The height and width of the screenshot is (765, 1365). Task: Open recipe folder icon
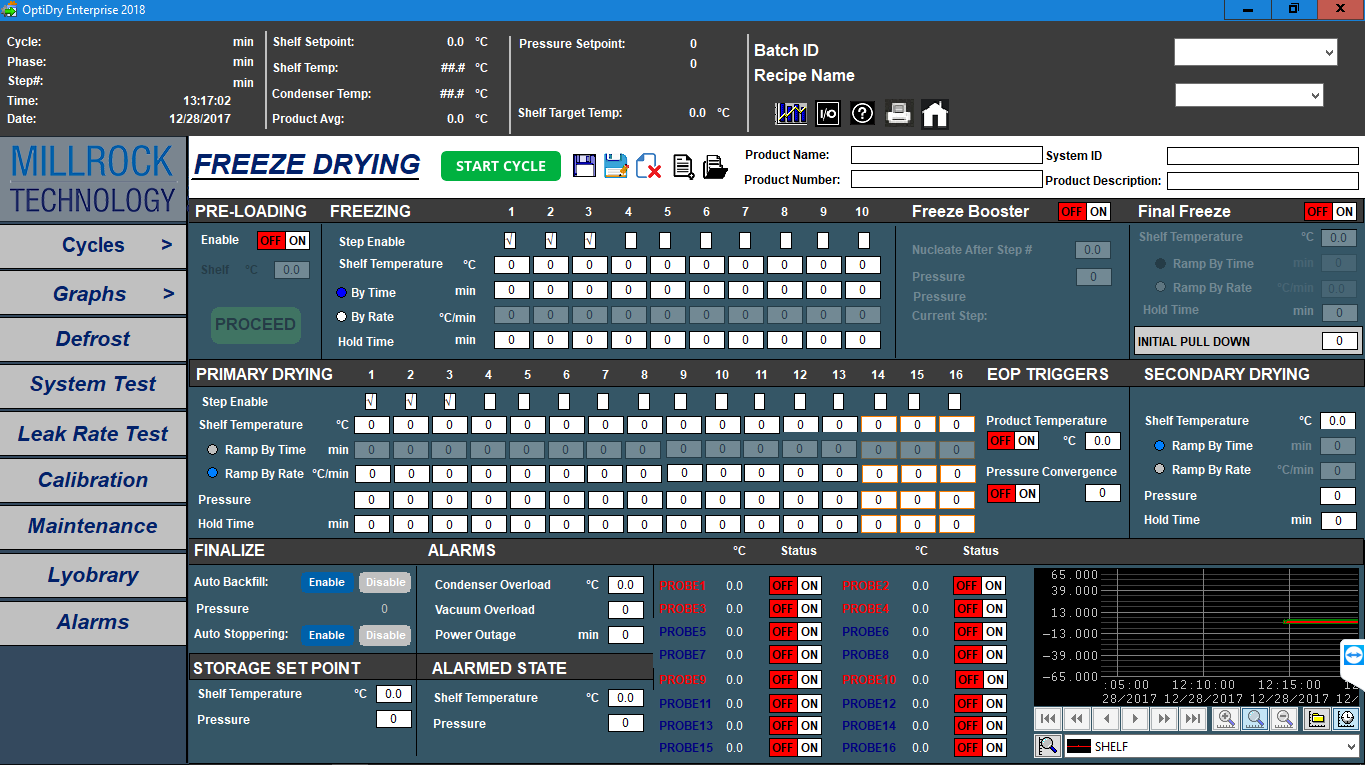pyautogui.click(x=715, y=167)
